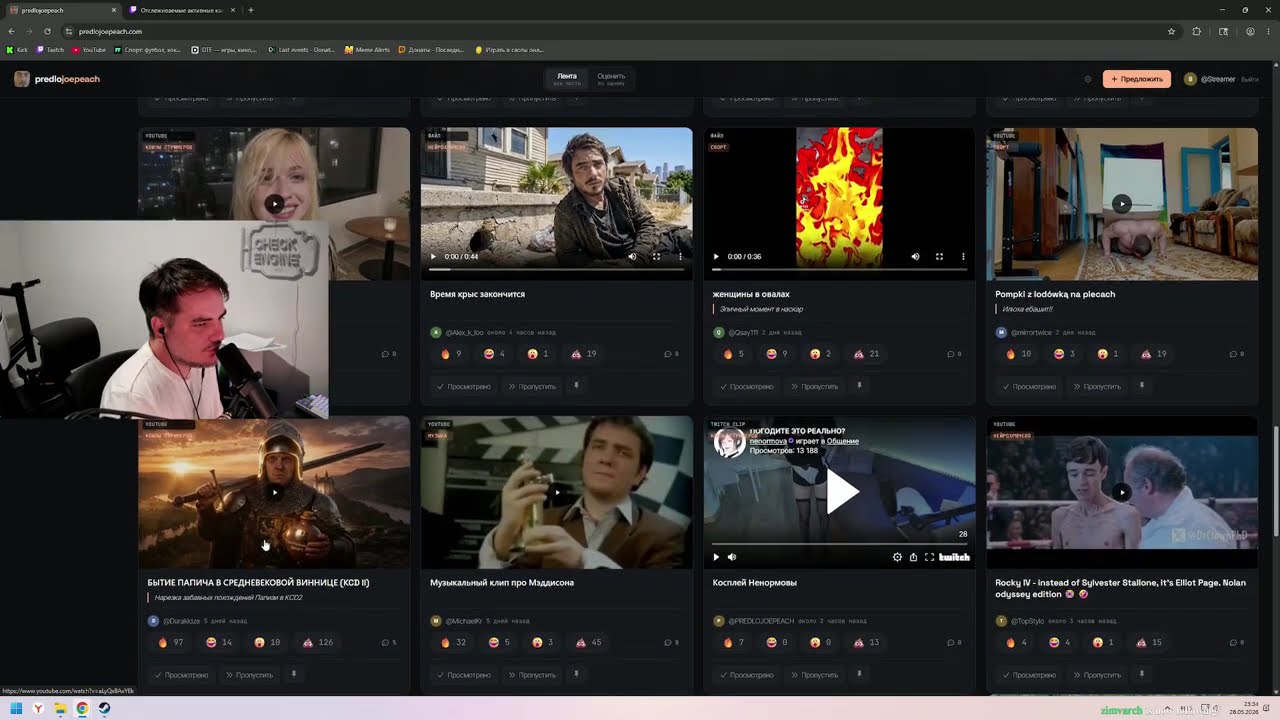Open Chrome extensions puzzle icon
This screenshot has height=720, width=1280.
[x=1196, y=31]
